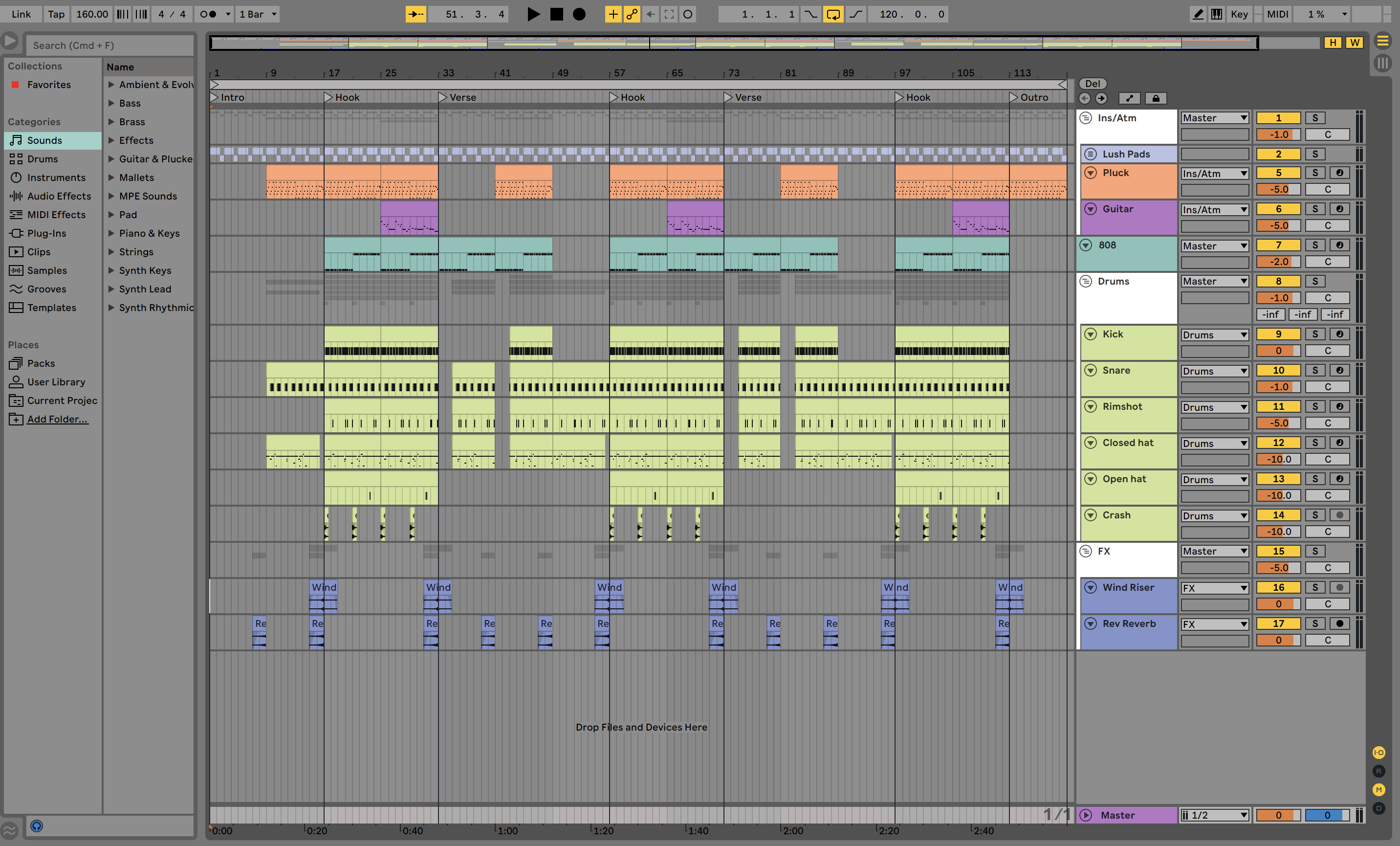Arm the Rev Reverb track
This screenshot has width=1400, height=846.
[x=1339, y=623]
